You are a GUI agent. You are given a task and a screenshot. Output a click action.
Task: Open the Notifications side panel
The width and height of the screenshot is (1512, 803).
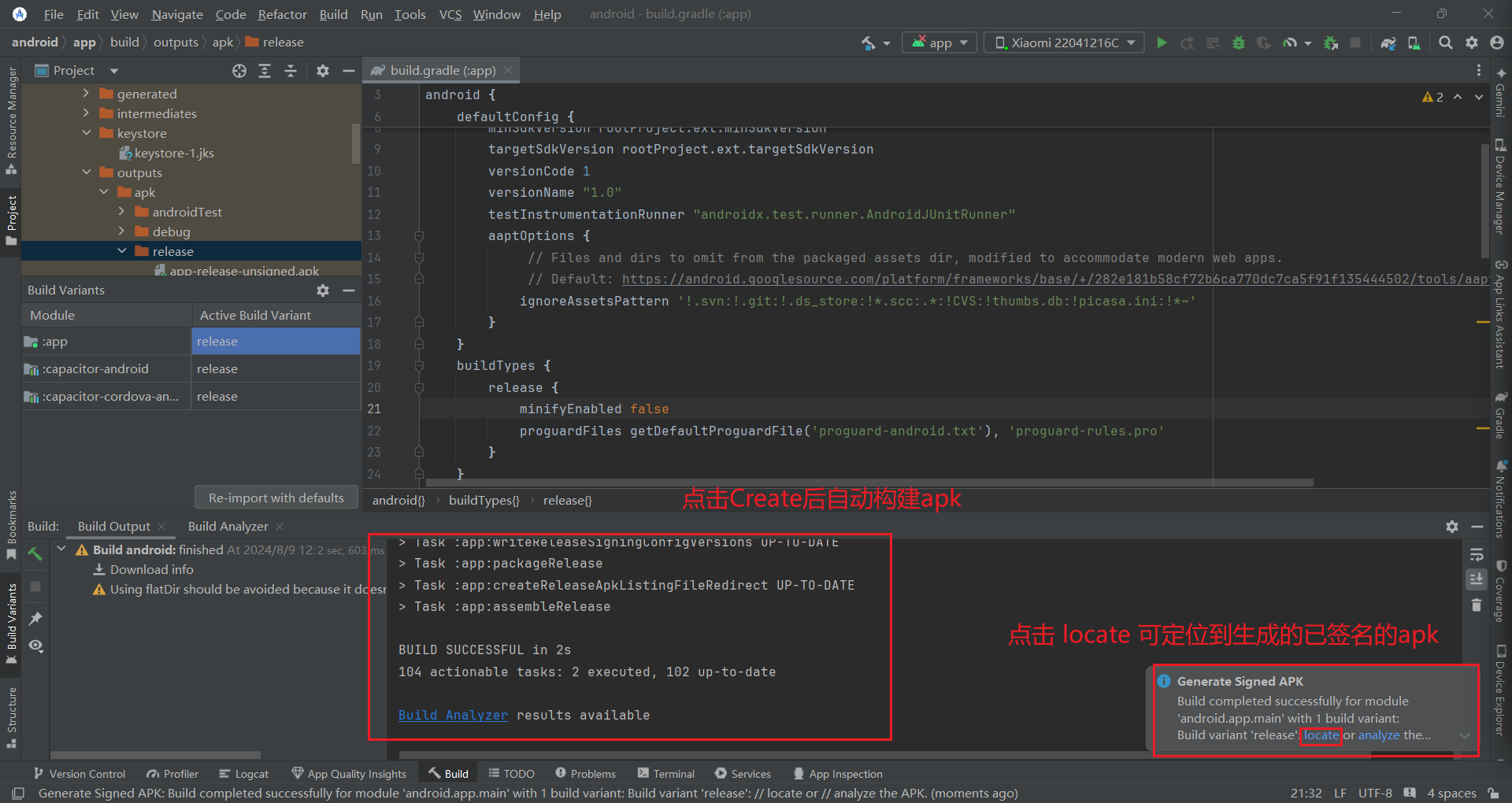point(1500,501)
